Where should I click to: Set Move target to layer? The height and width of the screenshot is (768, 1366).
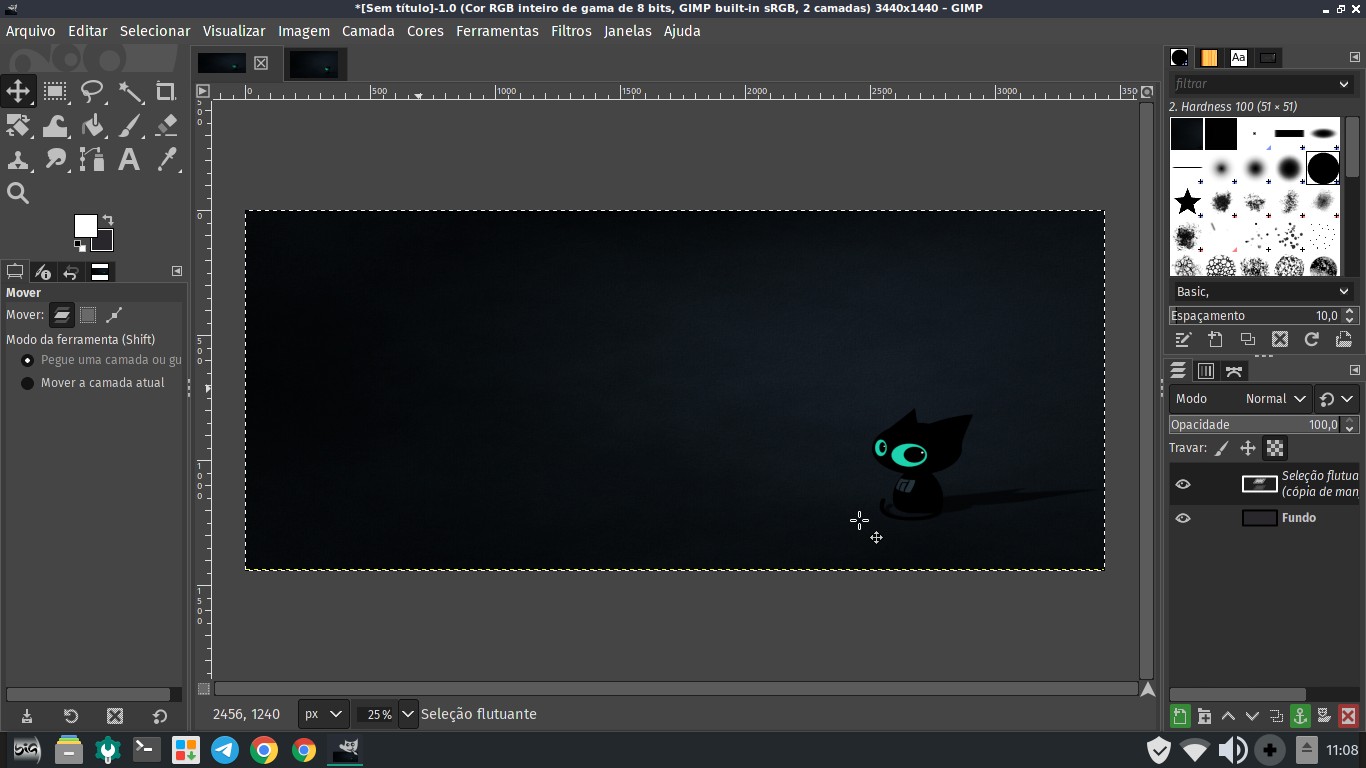coord(62,315)
